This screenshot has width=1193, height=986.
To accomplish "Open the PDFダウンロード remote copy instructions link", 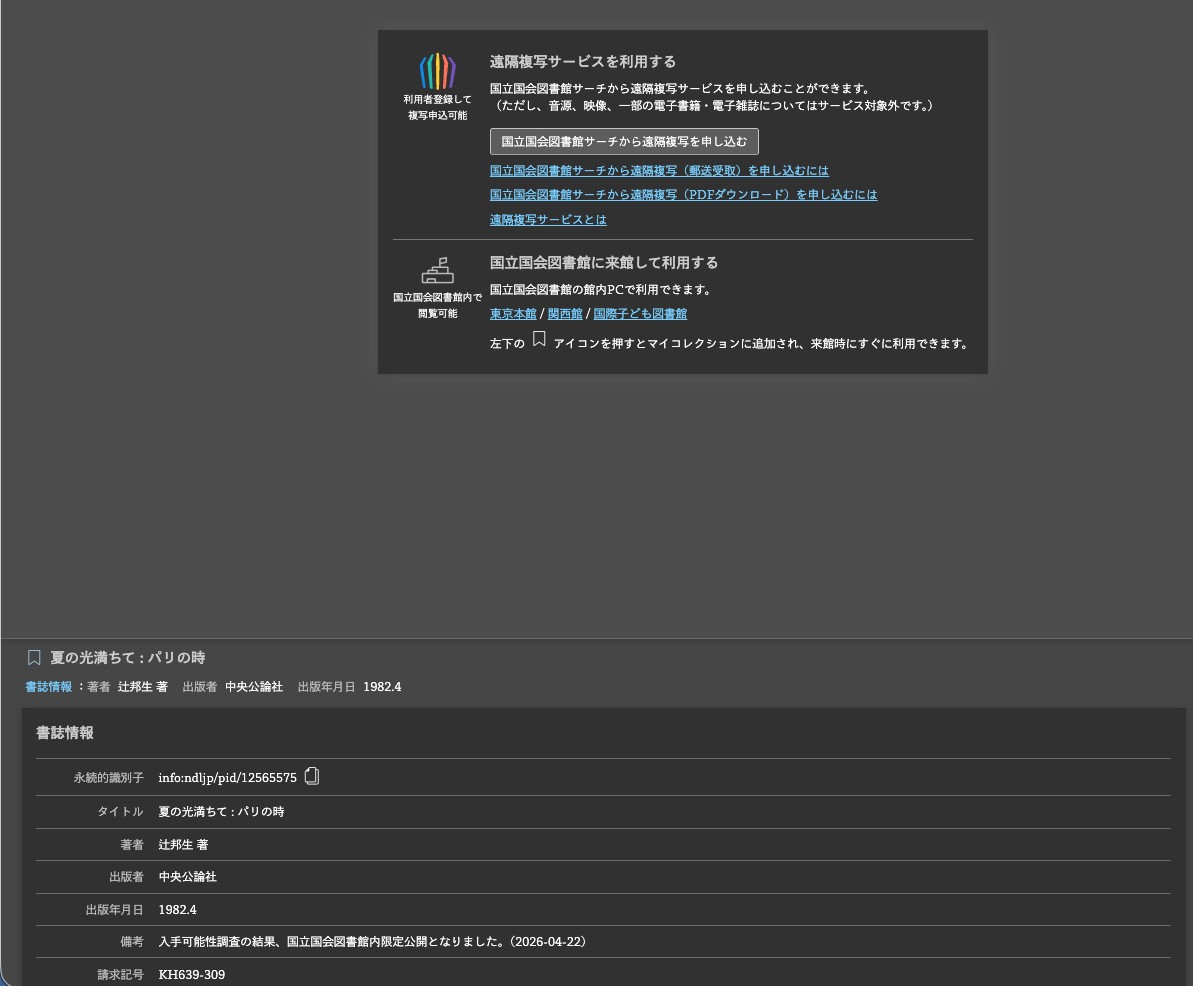I will pyautogui.click(x=683, y=195).
